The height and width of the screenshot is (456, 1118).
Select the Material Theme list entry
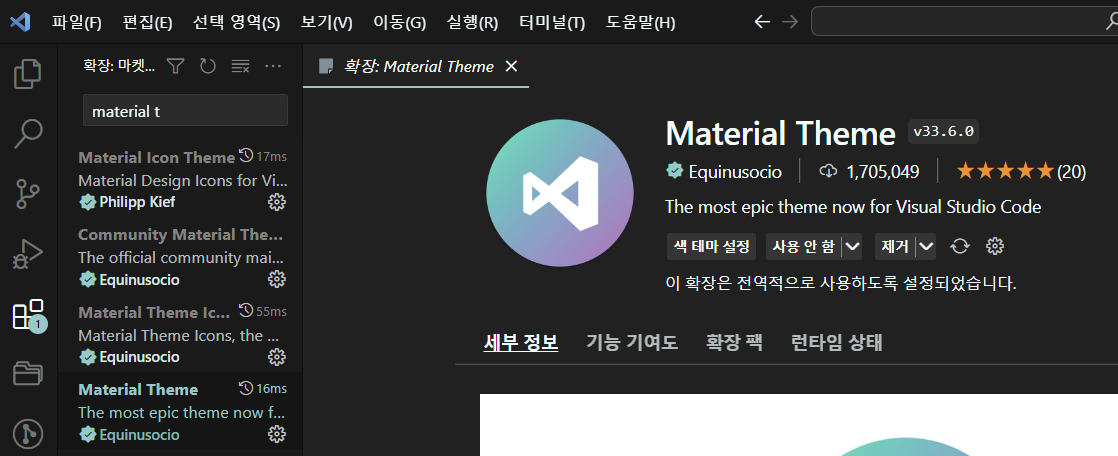[180, 412]
